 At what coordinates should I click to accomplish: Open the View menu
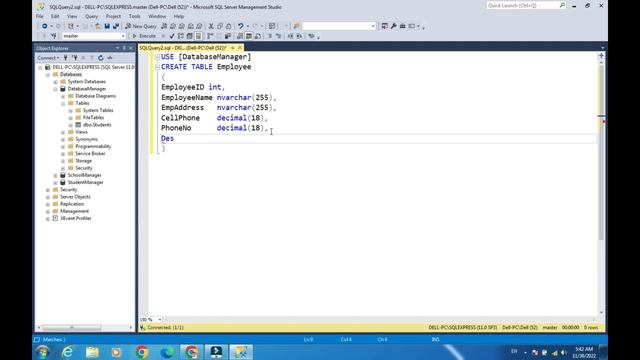[72, 16]
